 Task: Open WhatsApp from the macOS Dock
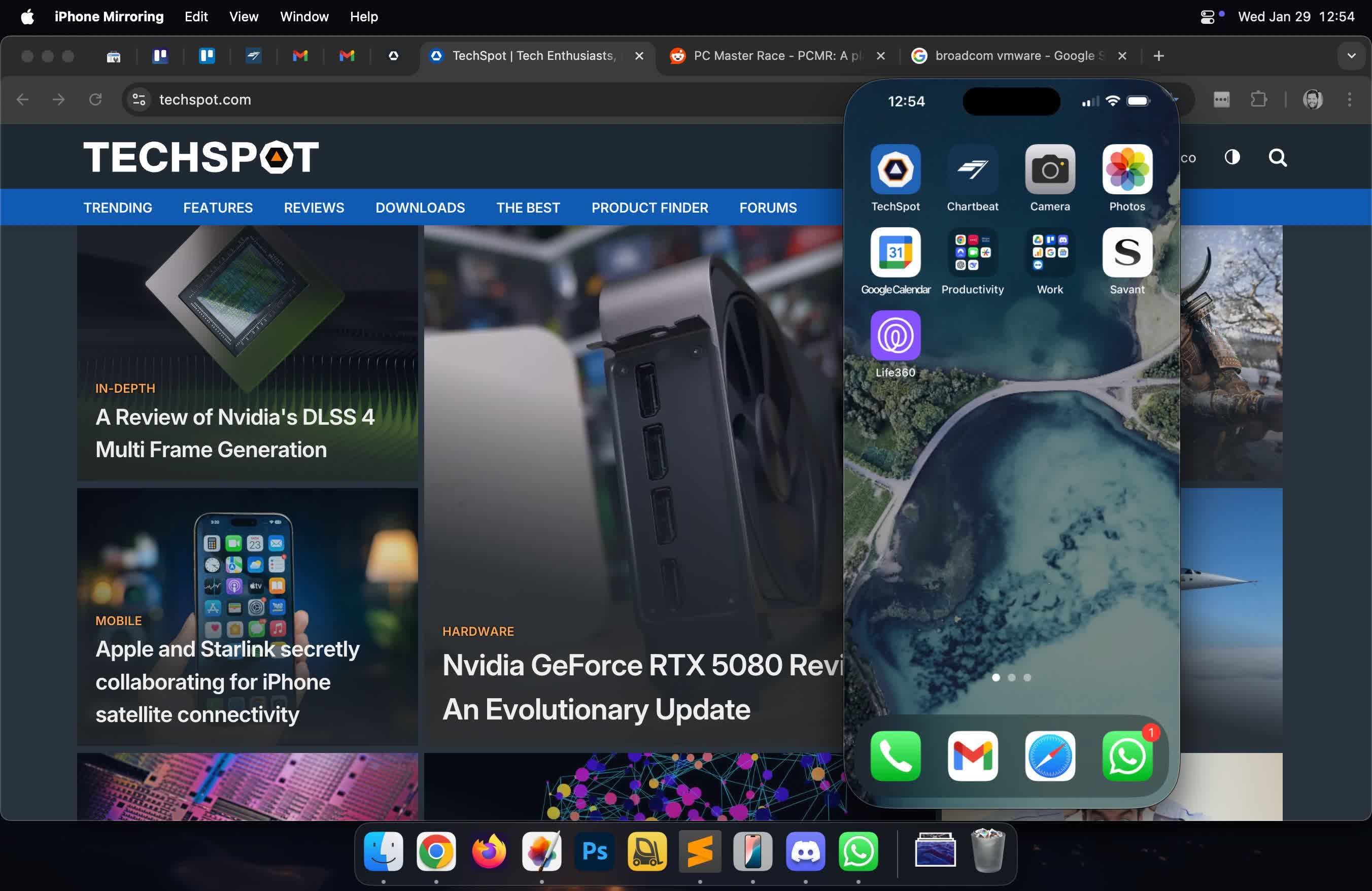point(858,851)
